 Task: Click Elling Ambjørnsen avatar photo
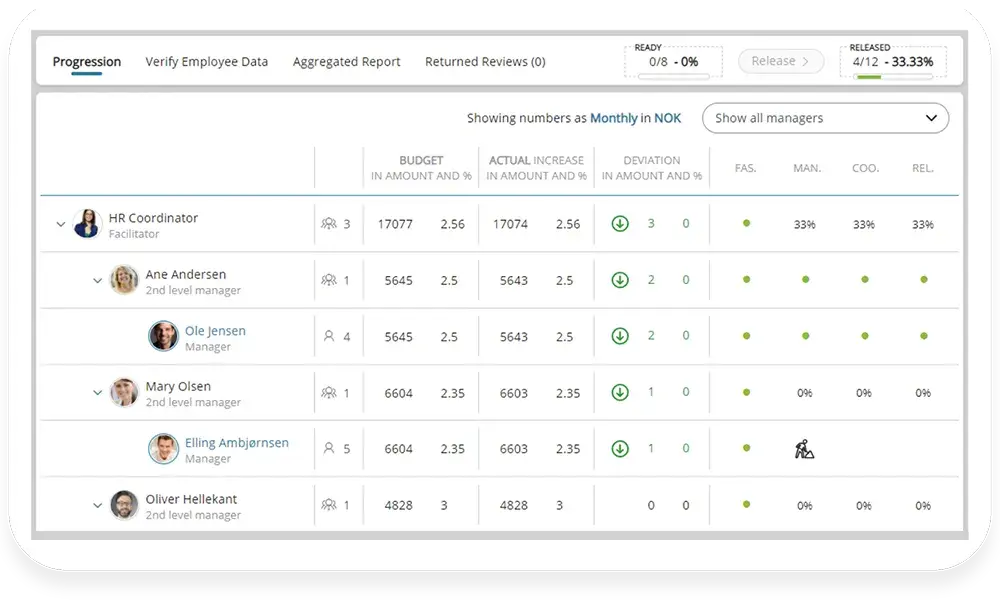click(163, 448)
